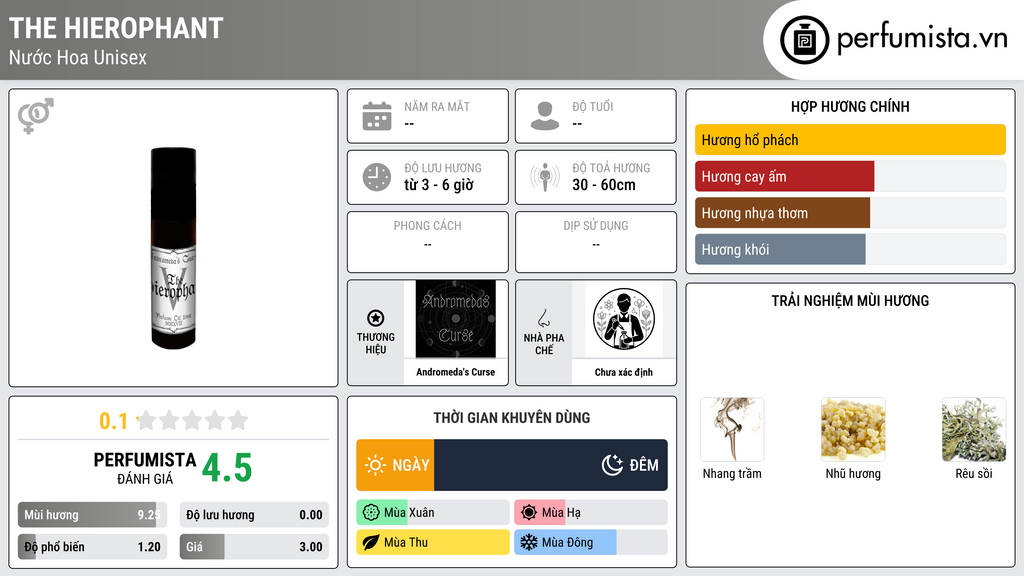Viewport: 1024px width, 576px height.
Task: Click the snowflake icon for Mùa Đông
Action: [x=529, y=543]
